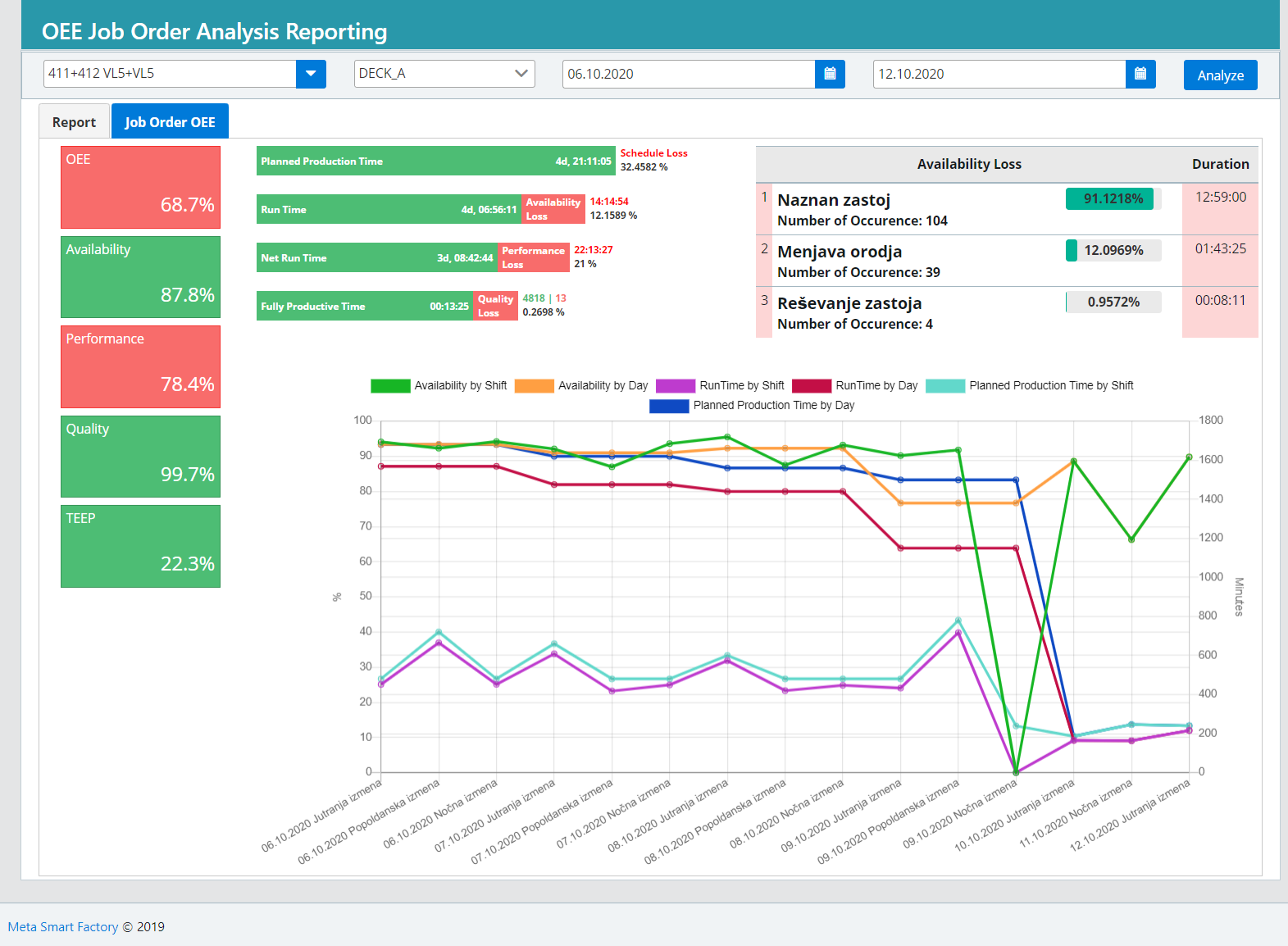Toggle Planned Production Time by Day legend
The height and width of the screenshot is (946, 1288).
[752, 406]
